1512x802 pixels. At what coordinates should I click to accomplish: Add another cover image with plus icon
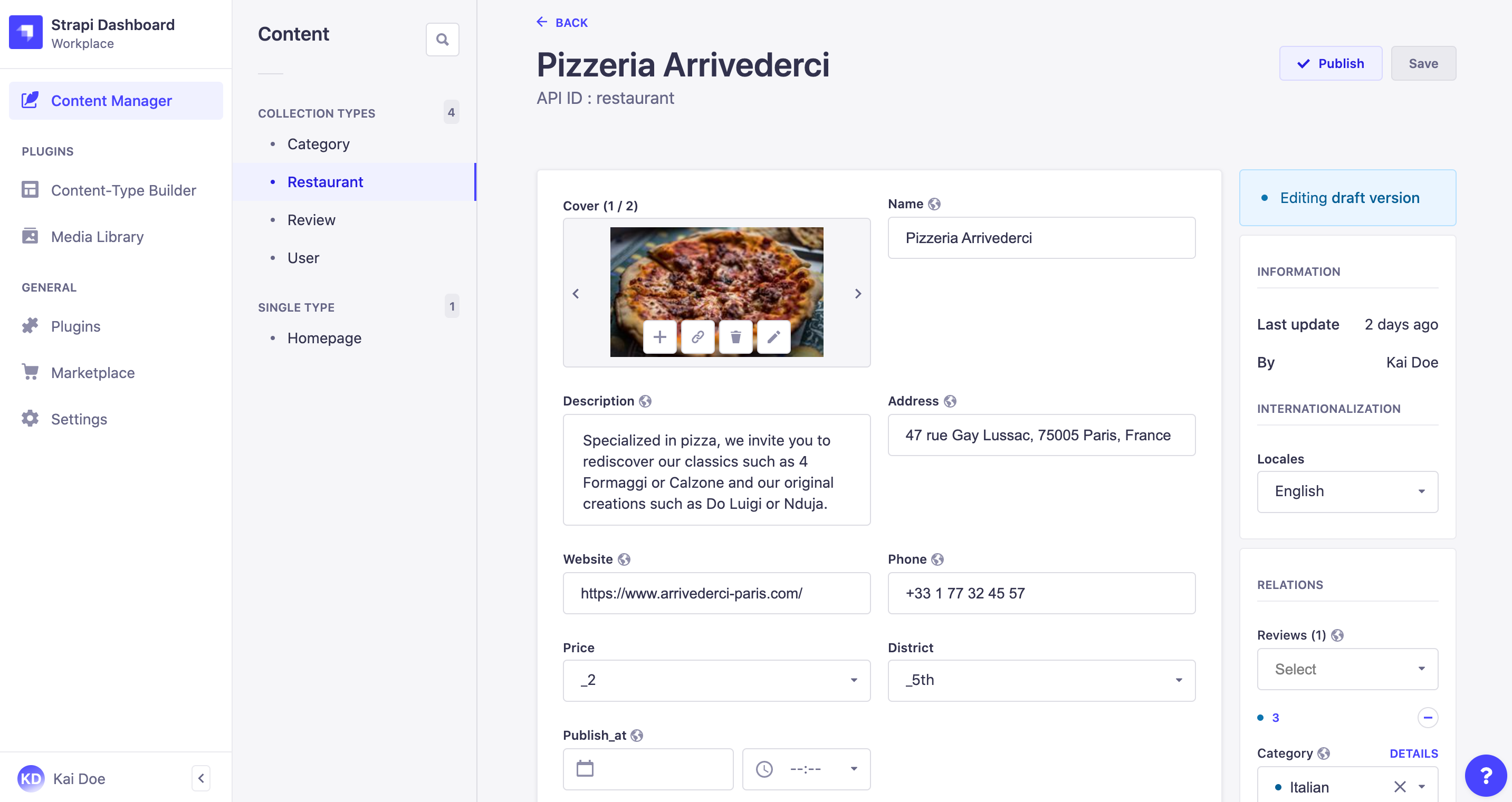[x=661, y=337]
